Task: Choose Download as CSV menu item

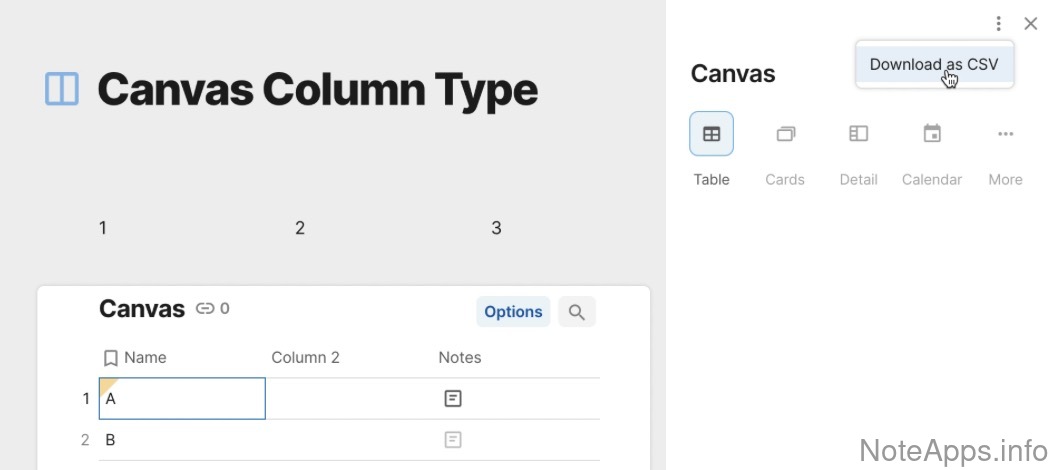Action: coord(934,65)
